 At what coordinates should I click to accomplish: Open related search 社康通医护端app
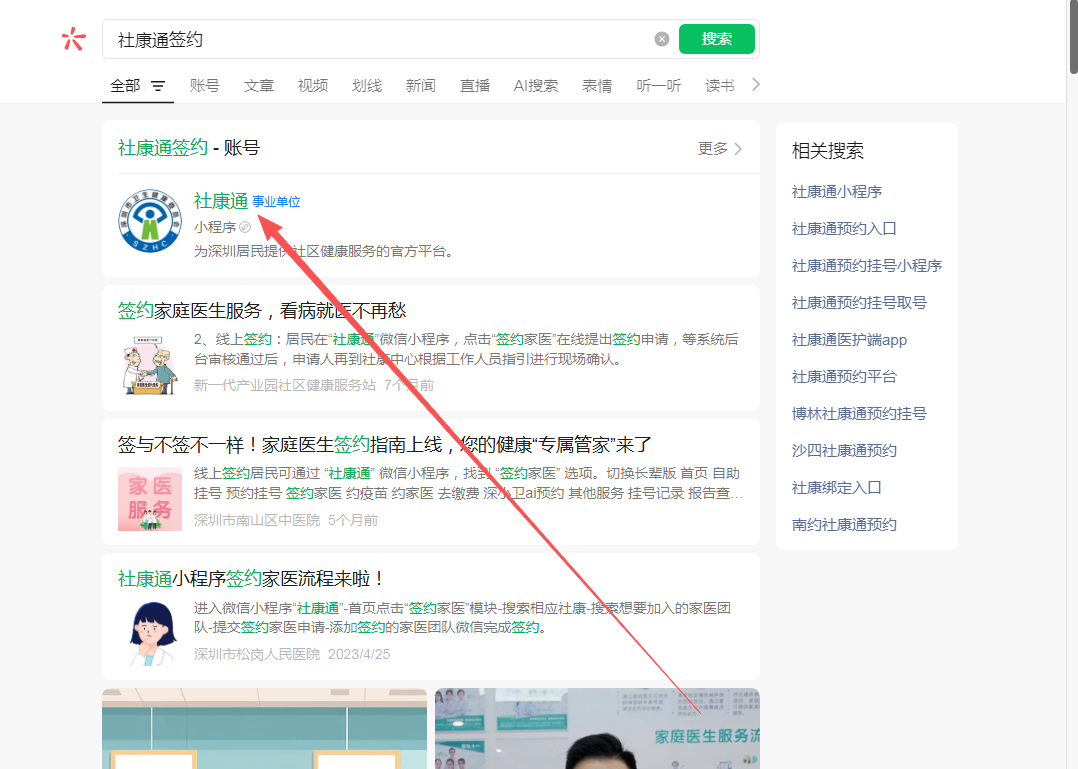click(849, 340)
